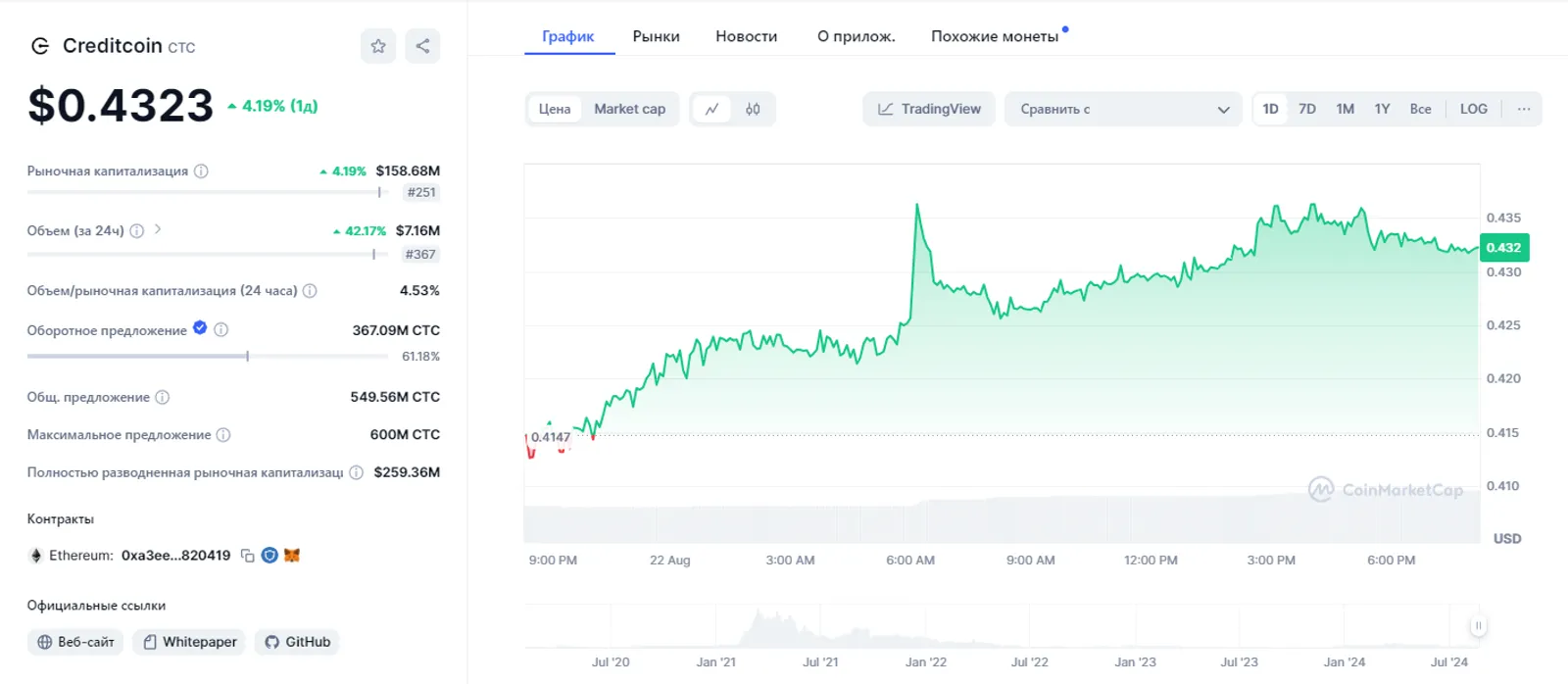Viewport: 1568px width, 684px height.
Task: Click the 42.17% volume change value
Action: tap(360, 231)
